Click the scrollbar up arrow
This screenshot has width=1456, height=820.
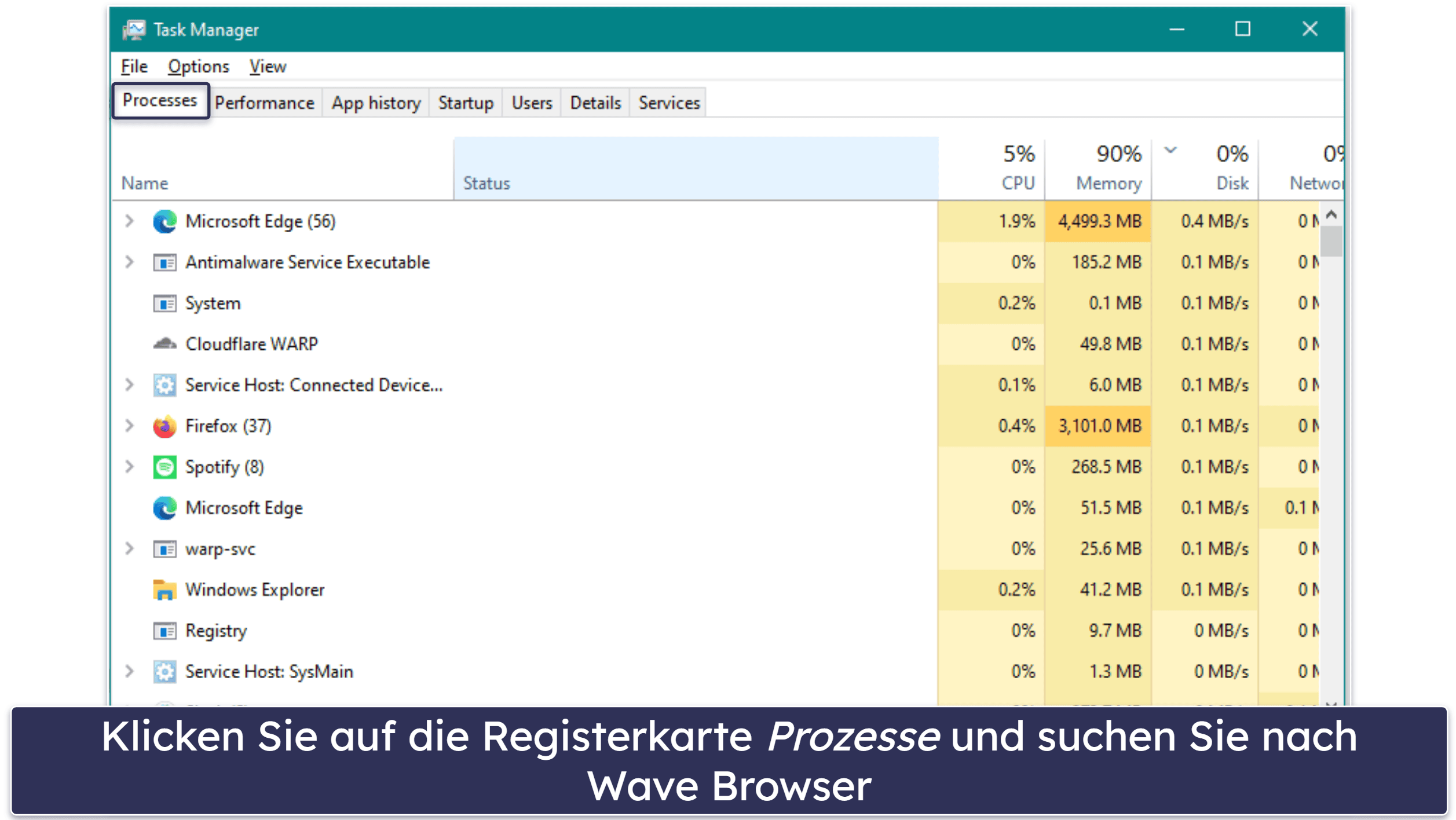(1331, 215)
